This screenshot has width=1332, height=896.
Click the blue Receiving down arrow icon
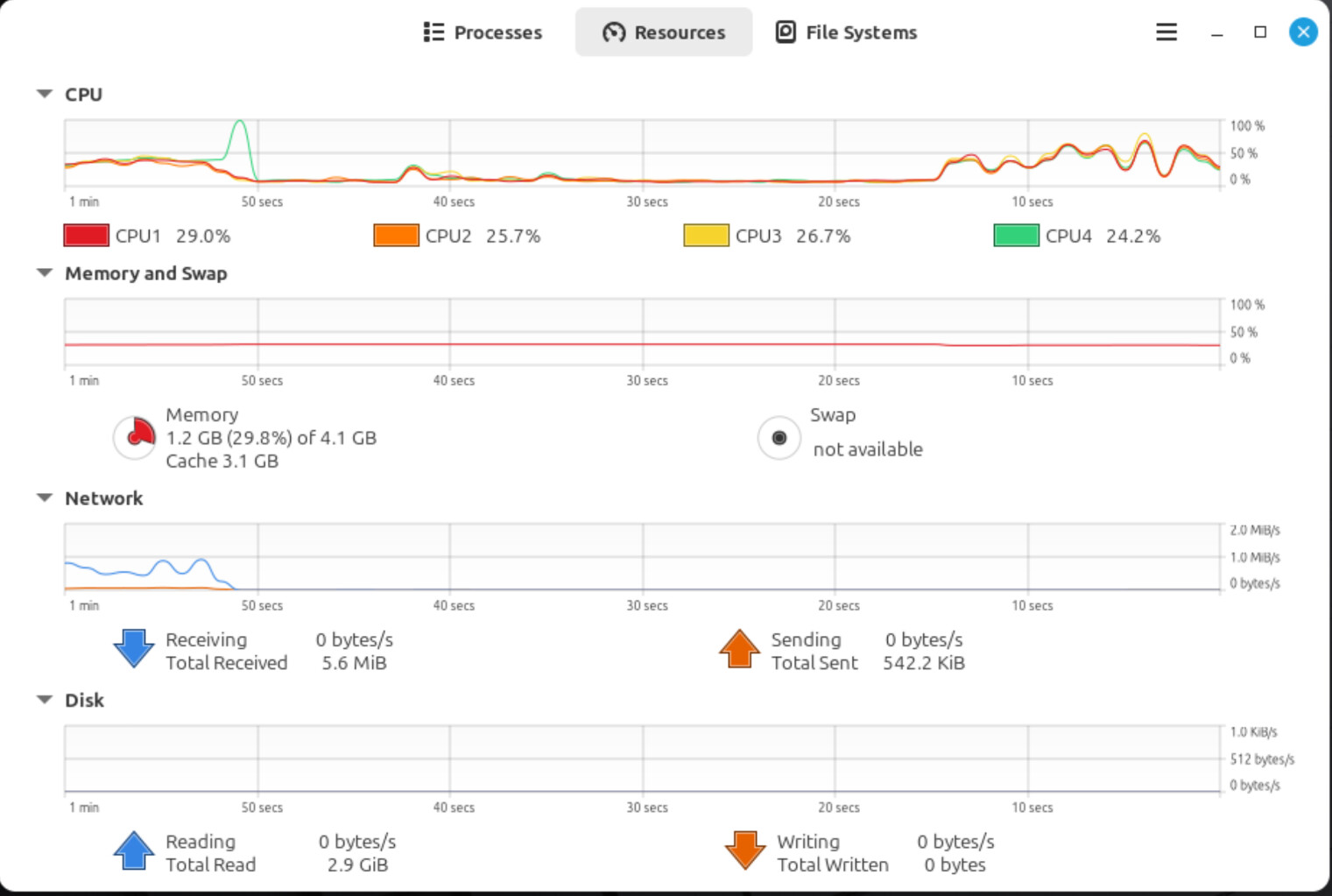point(134,649)
